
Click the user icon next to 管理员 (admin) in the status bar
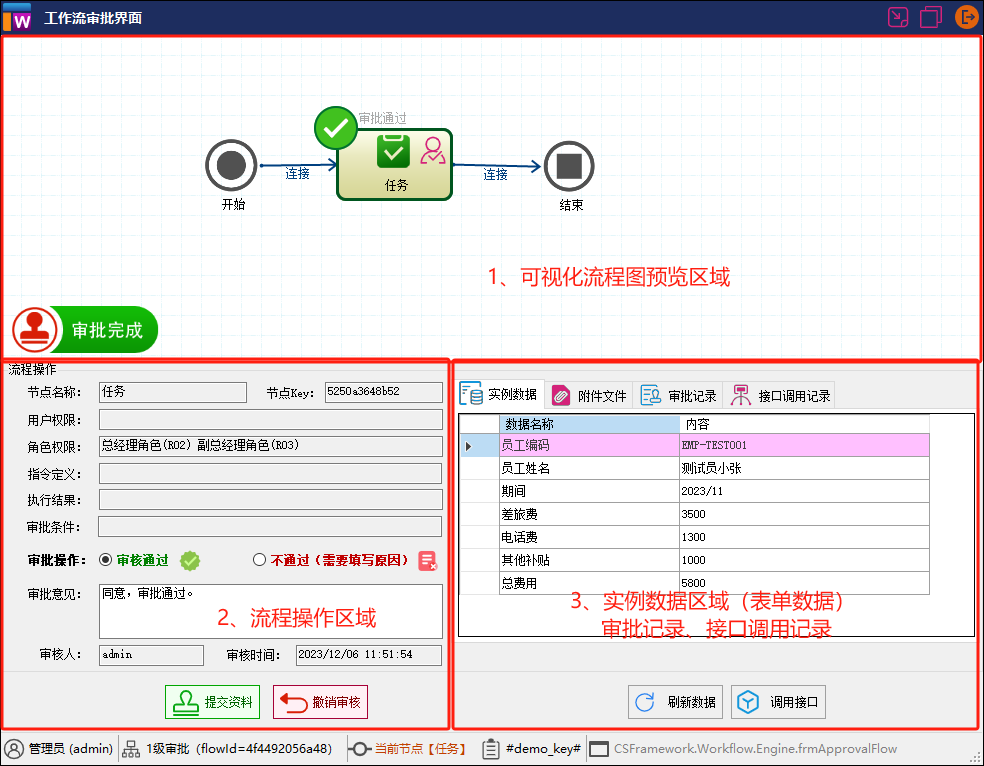[14, 748]
